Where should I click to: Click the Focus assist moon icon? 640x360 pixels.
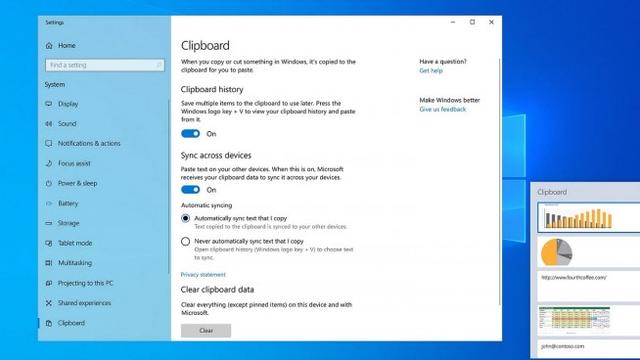pos(49,163)
